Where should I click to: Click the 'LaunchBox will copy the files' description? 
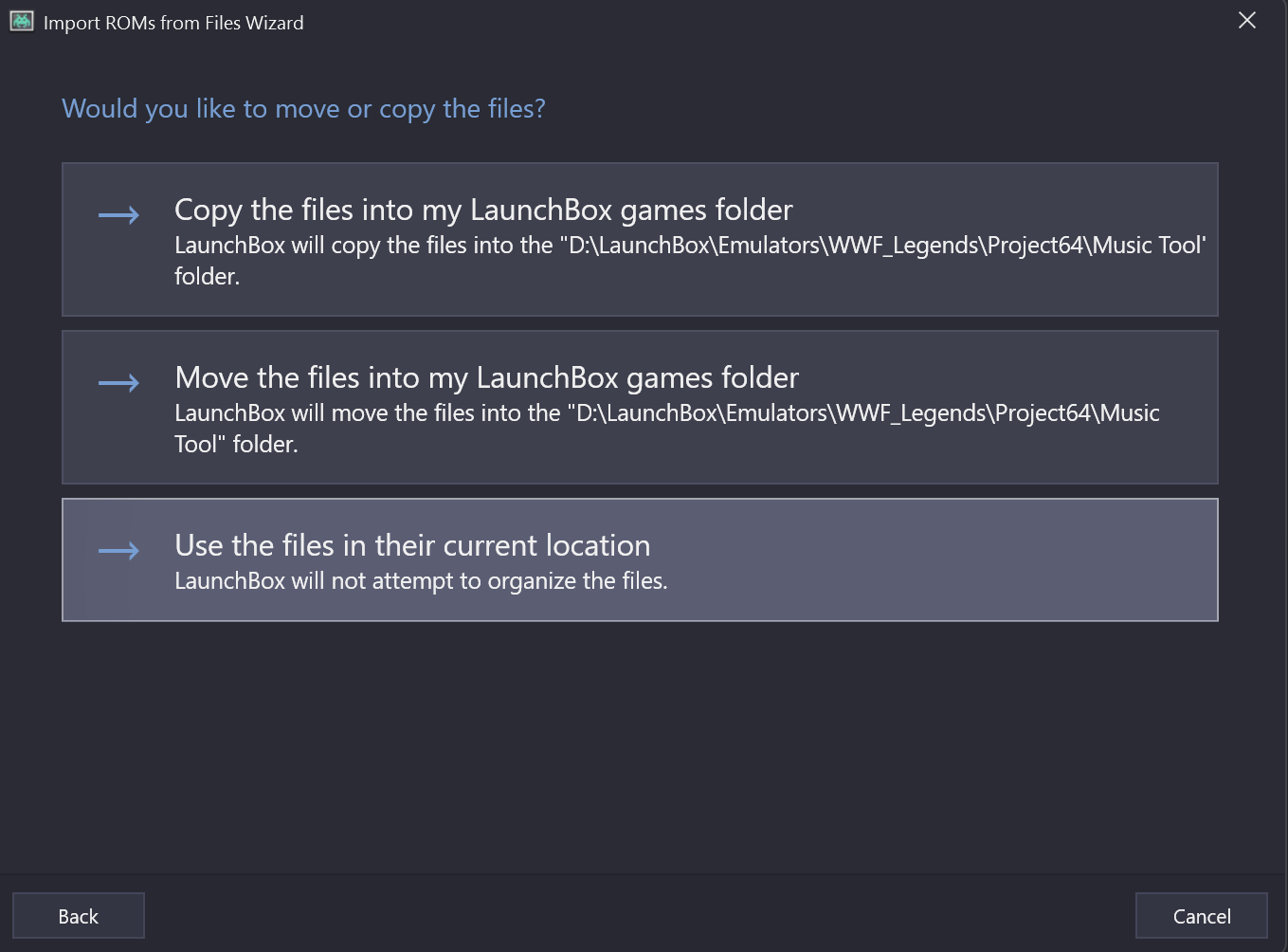(x=690, y=261)
